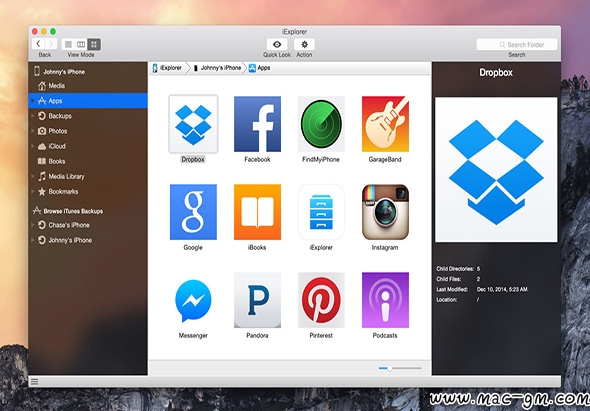Select the FindMyiPhone radar icon
Viewport: 590px width, 411px height.
click(321, 124)
